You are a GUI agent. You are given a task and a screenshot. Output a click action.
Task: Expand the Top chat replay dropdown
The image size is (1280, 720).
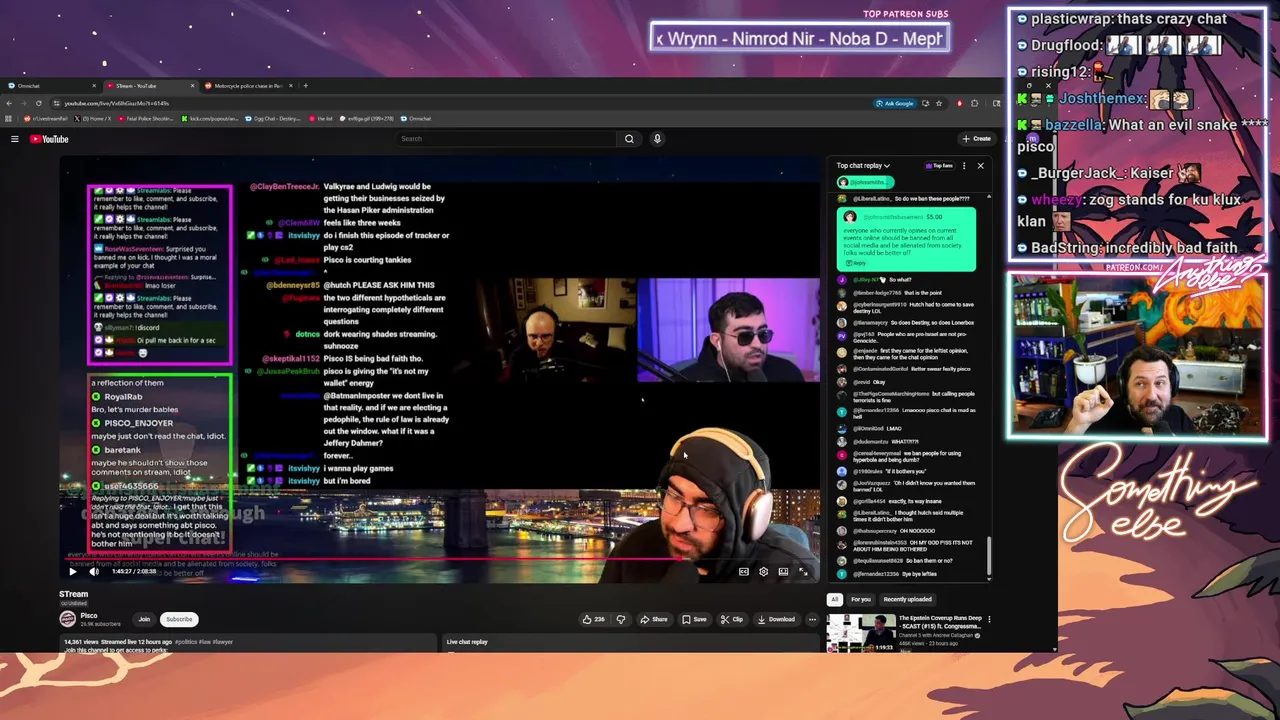tap(863, 166)
